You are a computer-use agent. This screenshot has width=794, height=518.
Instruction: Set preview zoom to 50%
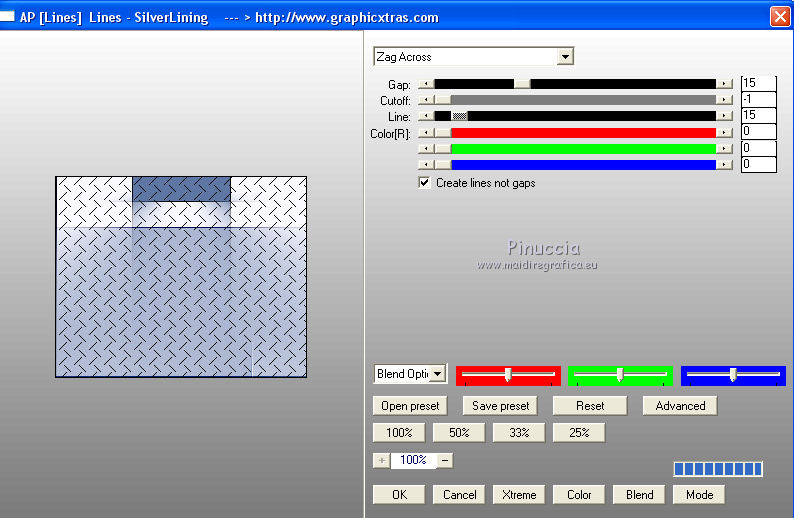(459, 432)
